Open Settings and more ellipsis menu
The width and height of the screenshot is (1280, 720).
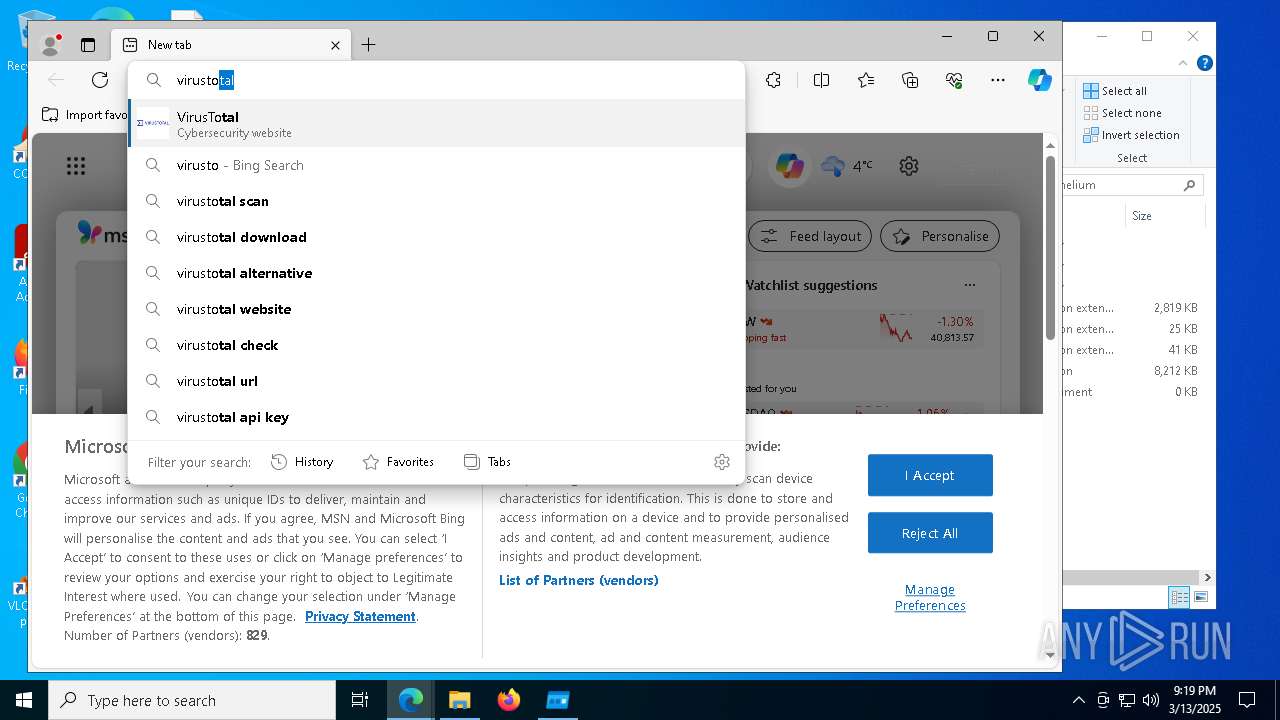(x=997, y=80)
